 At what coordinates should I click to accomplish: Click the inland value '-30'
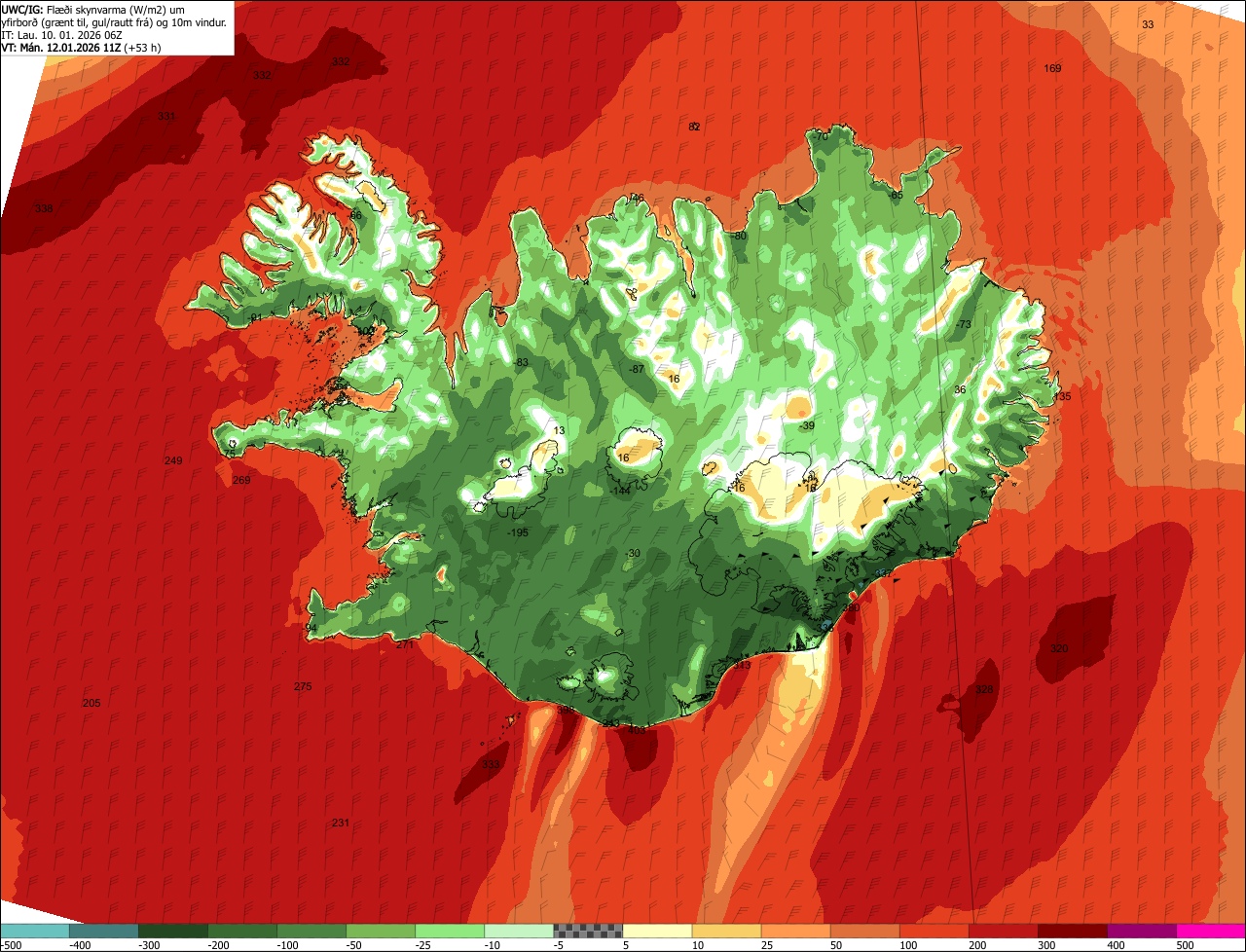(633, 554)
